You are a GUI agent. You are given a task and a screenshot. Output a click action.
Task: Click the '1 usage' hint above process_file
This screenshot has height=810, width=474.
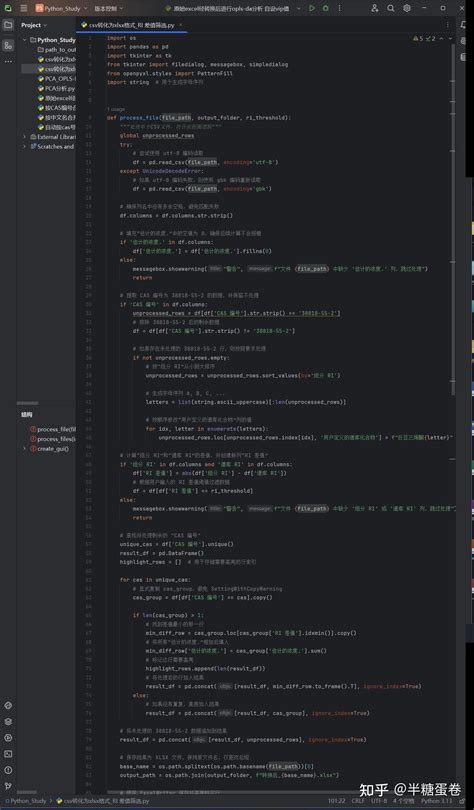tap(114, 110)
